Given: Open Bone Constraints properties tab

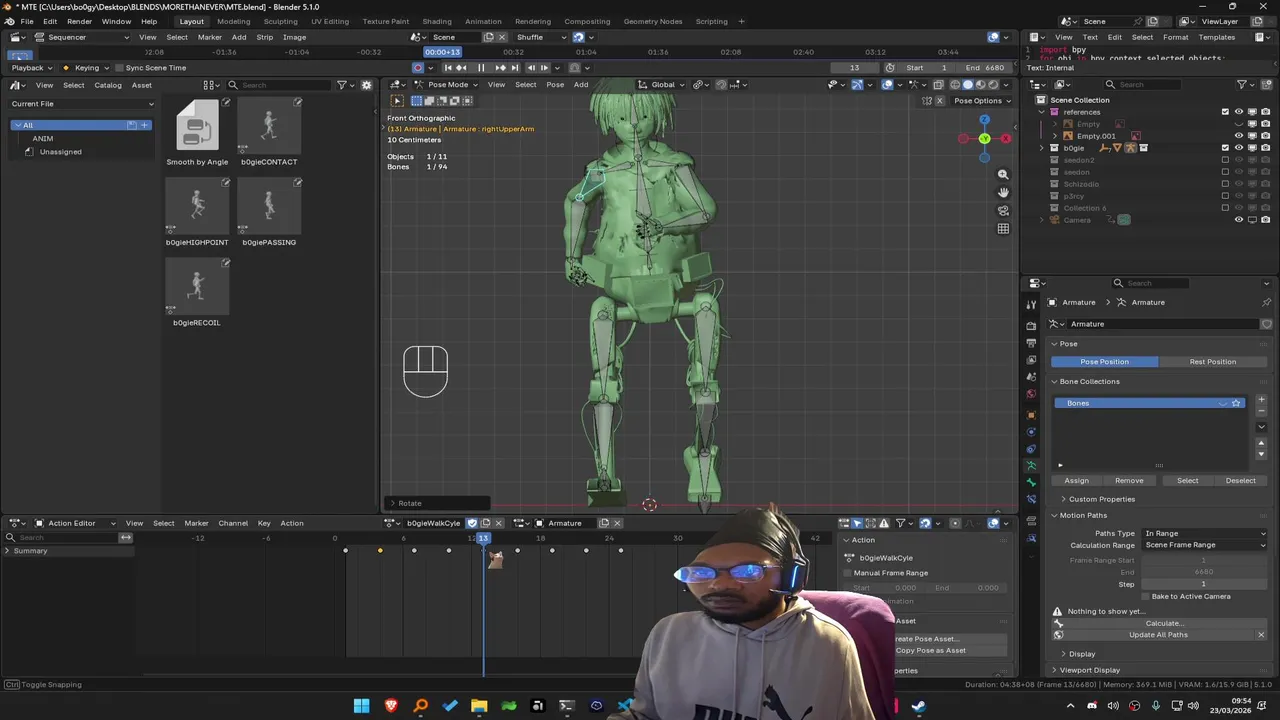Looking at the screenshot, I should (1031, 500).
